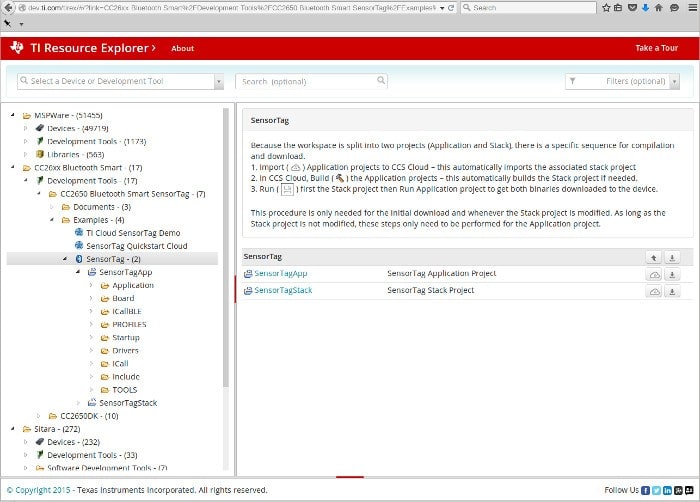Follow TI on LinkedIn icon

[667, 490]
